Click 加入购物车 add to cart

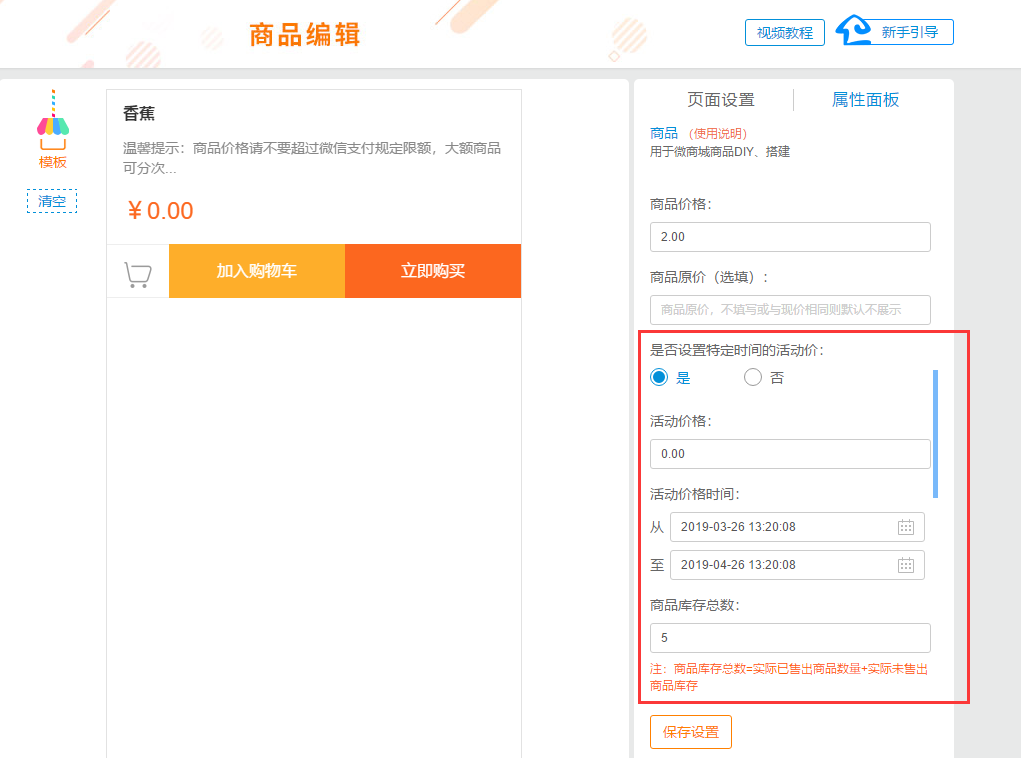(x=257, y=271)
